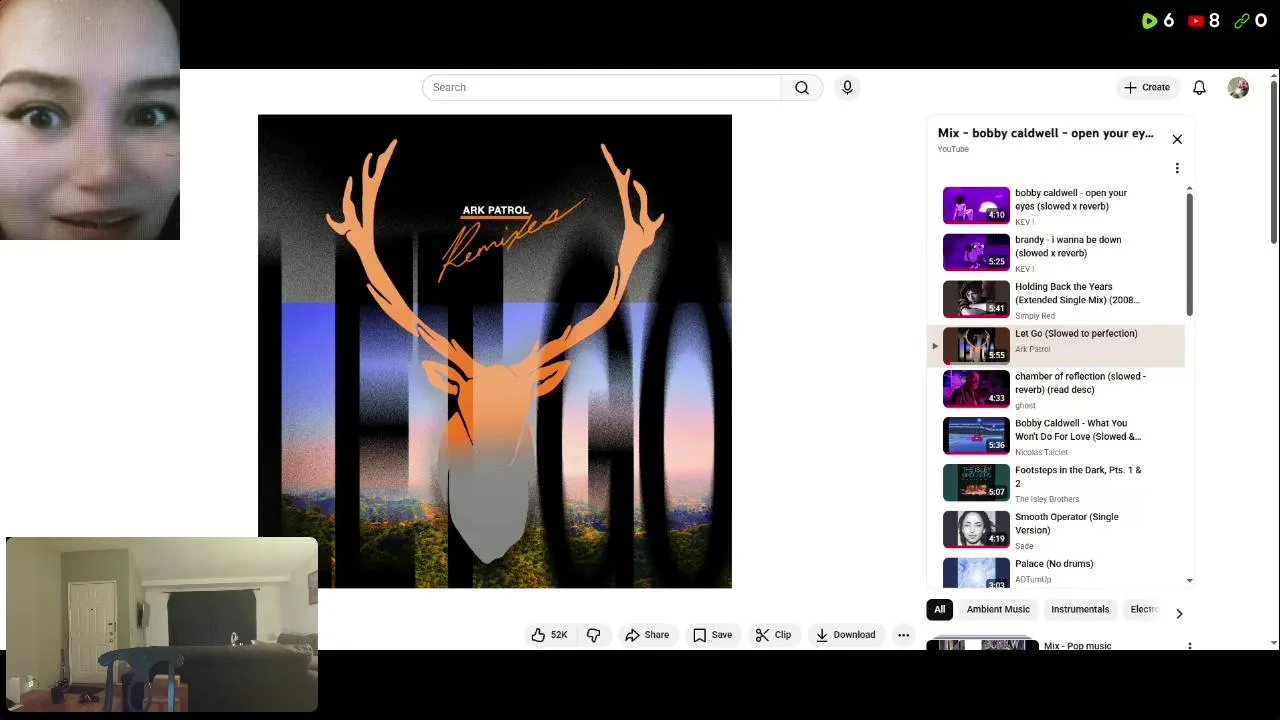Select the All filter chip
1280x720 pixels.
click(x=939, y=610)
